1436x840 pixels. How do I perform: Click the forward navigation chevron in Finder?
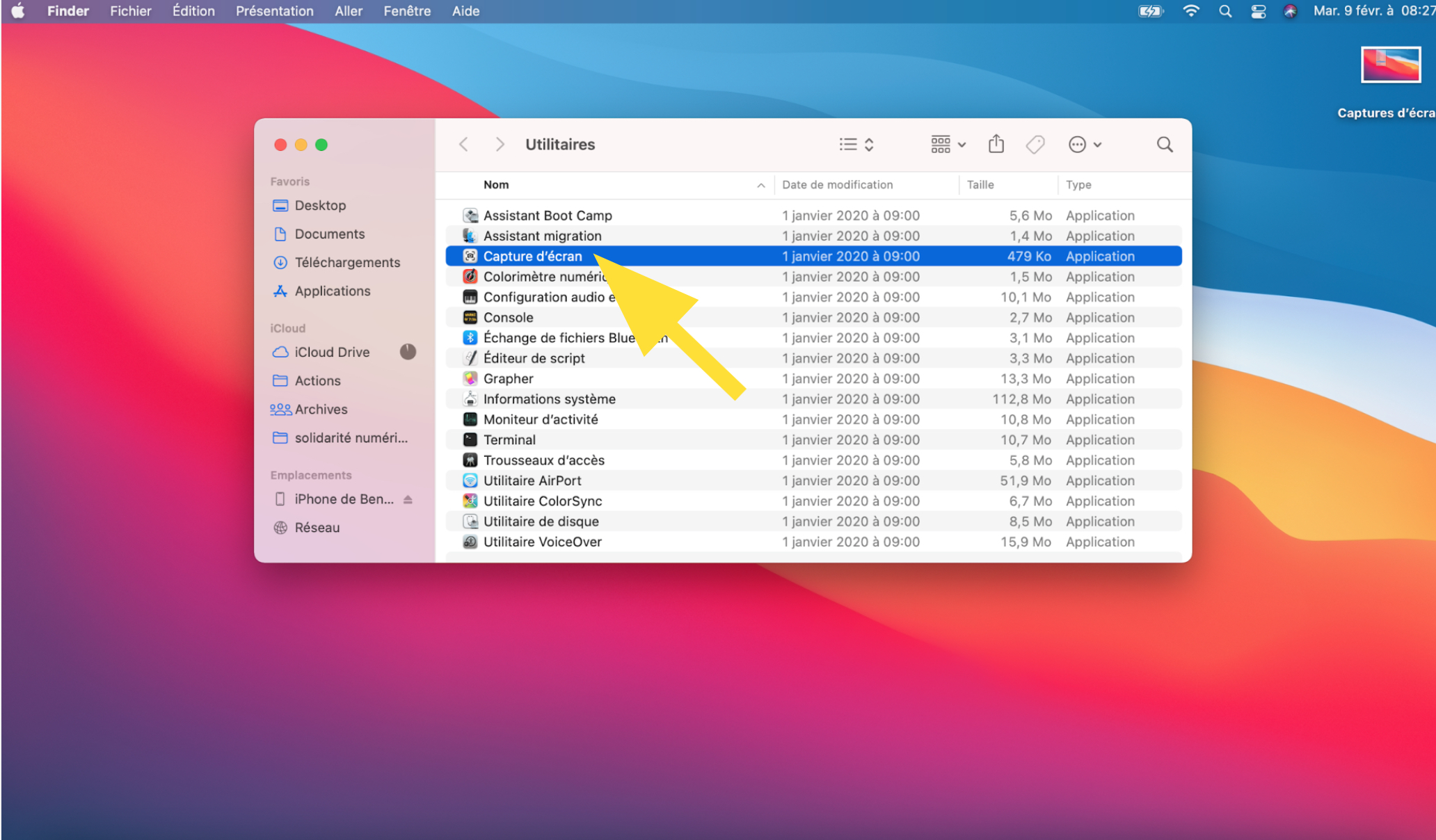pyautogui.click(x=500, y=145)
